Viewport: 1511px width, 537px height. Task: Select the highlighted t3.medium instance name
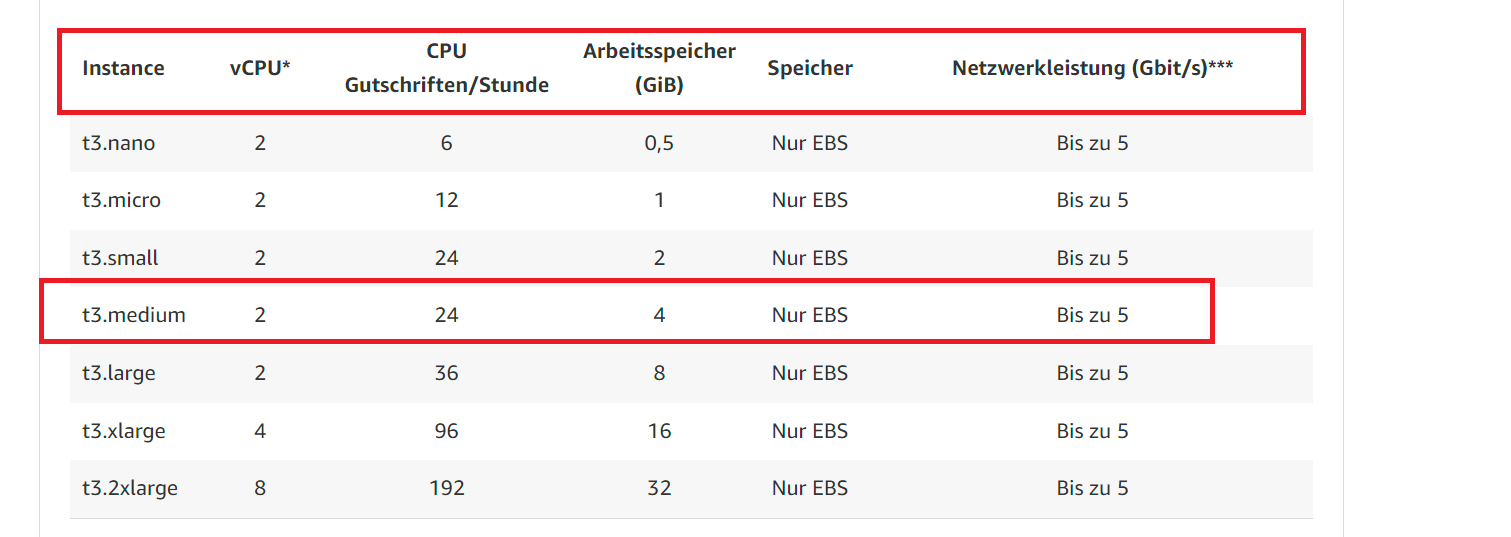click(x=134, y=315)
